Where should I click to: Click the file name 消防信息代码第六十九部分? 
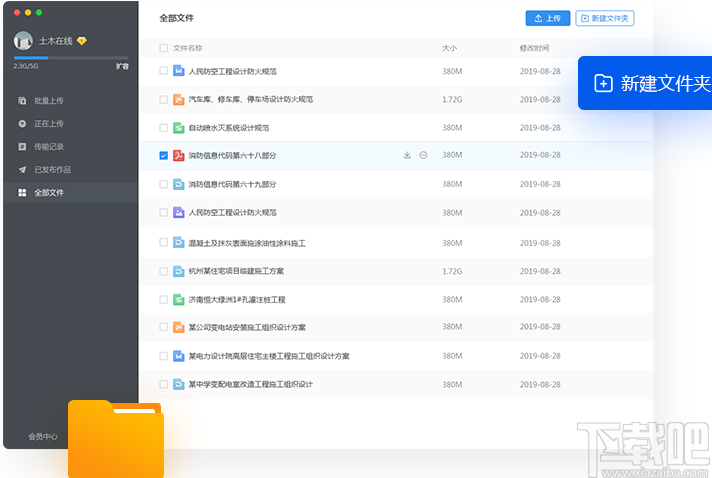click(232, 184)
